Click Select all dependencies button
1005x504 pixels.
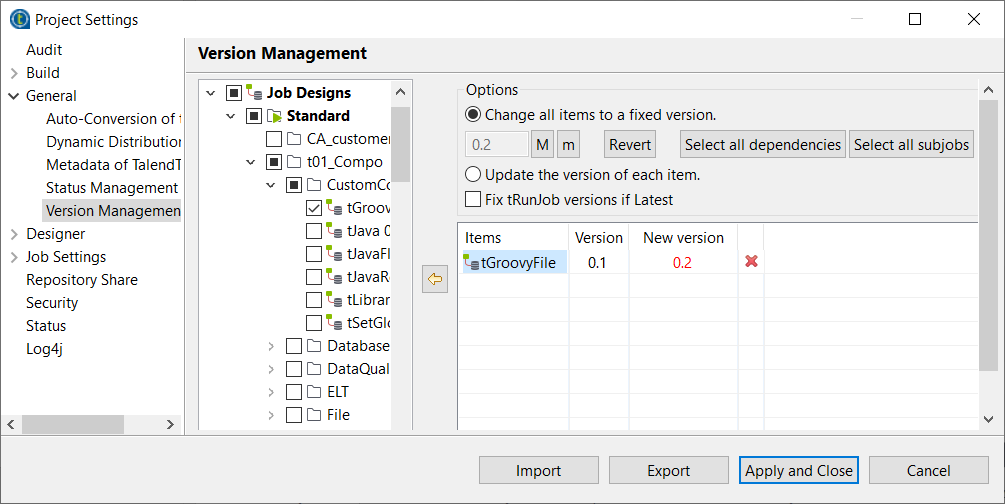[x=762, y=145]
